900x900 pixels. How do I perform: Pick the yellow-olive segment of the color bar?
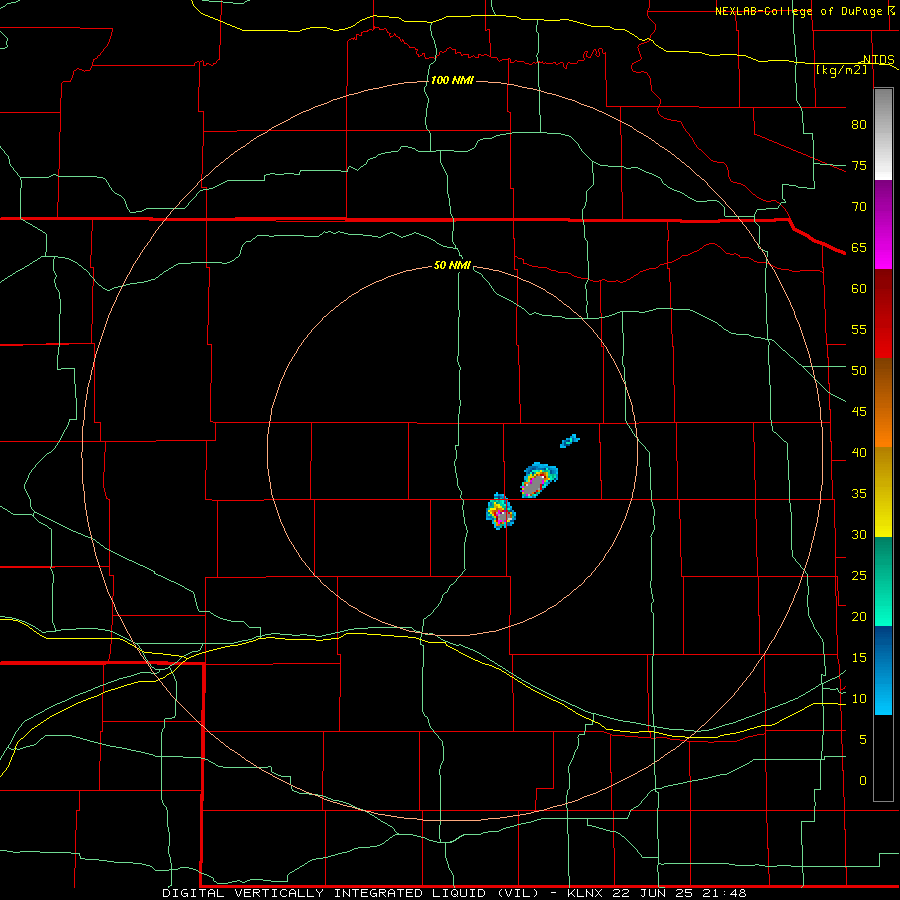[883, 492]
